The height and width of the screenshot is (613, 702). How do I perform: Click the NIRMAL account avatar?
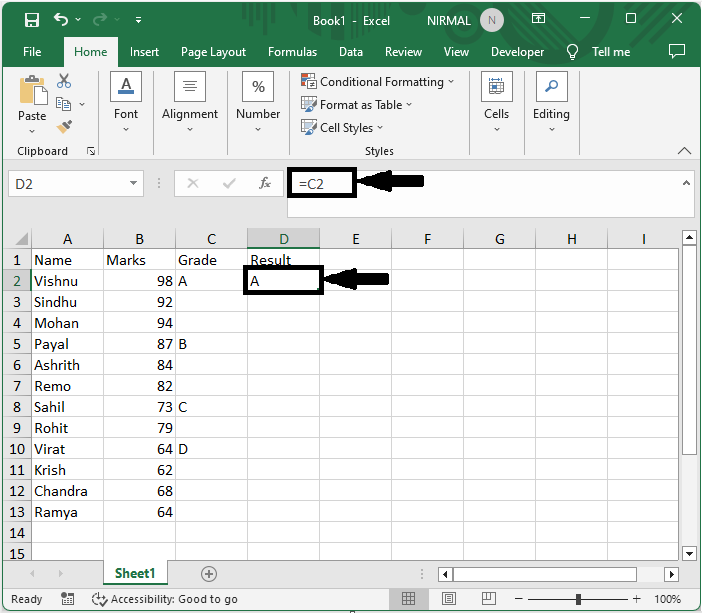pos(492,20)
